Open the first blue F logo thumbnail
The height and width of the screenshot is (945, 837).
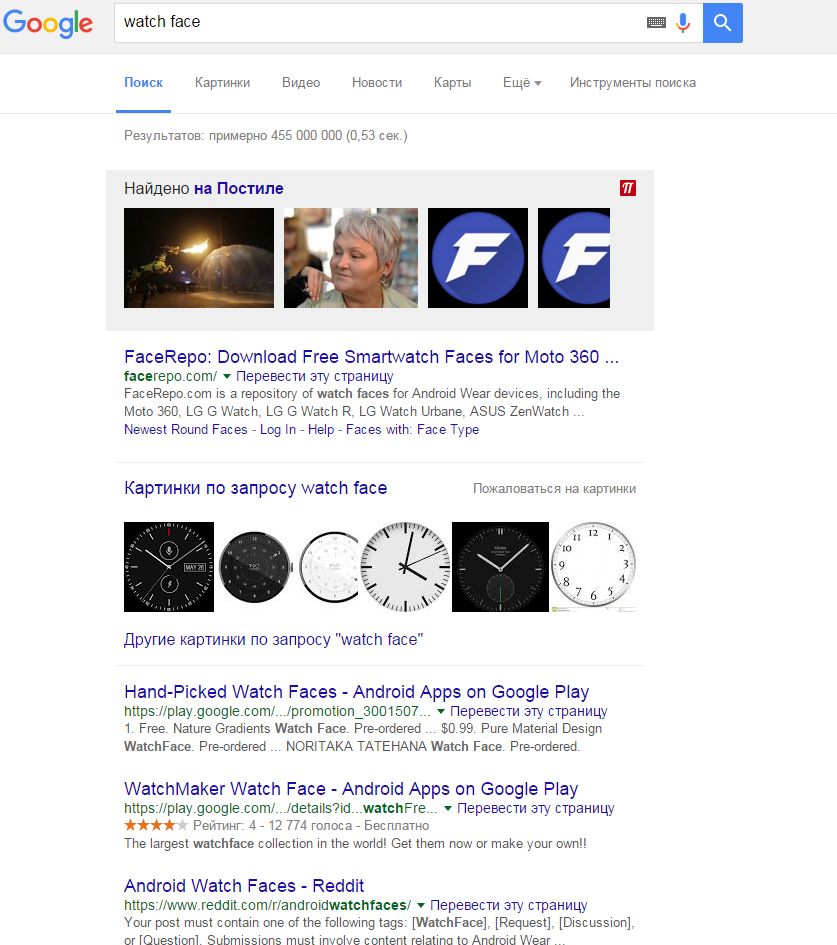(478, 258)
